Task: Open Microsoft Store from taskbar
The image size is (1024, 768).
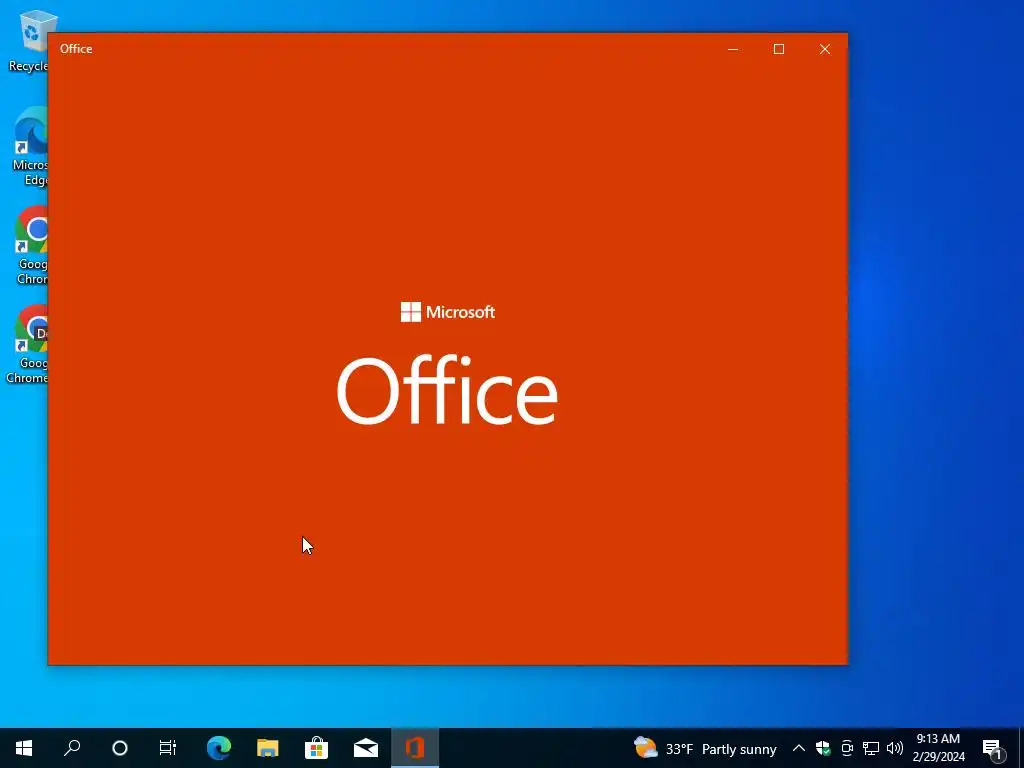Action: click(316, 748)
